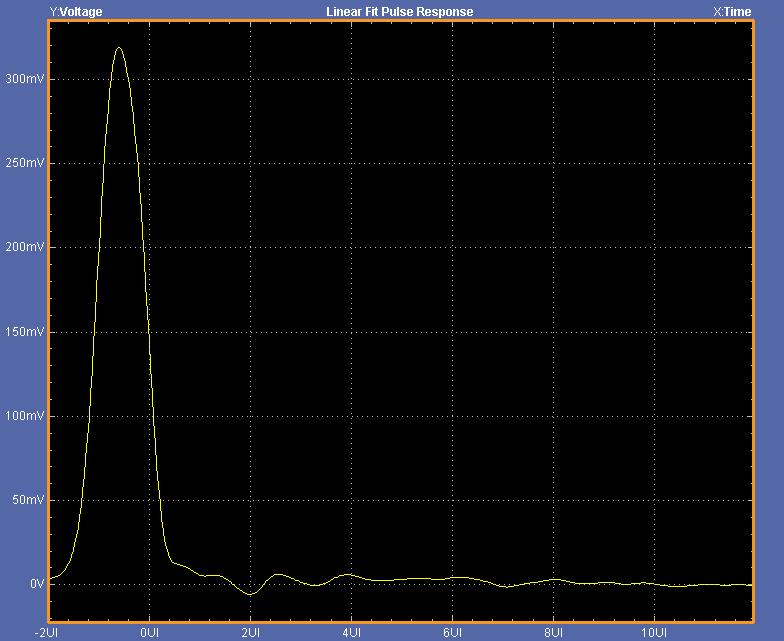Click the 8UI time axis label

click(x=553, y=633)
